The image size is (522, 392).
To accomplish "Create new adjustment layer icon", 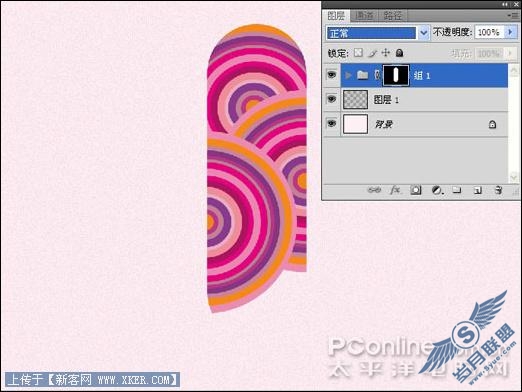I will coord(437,190).
